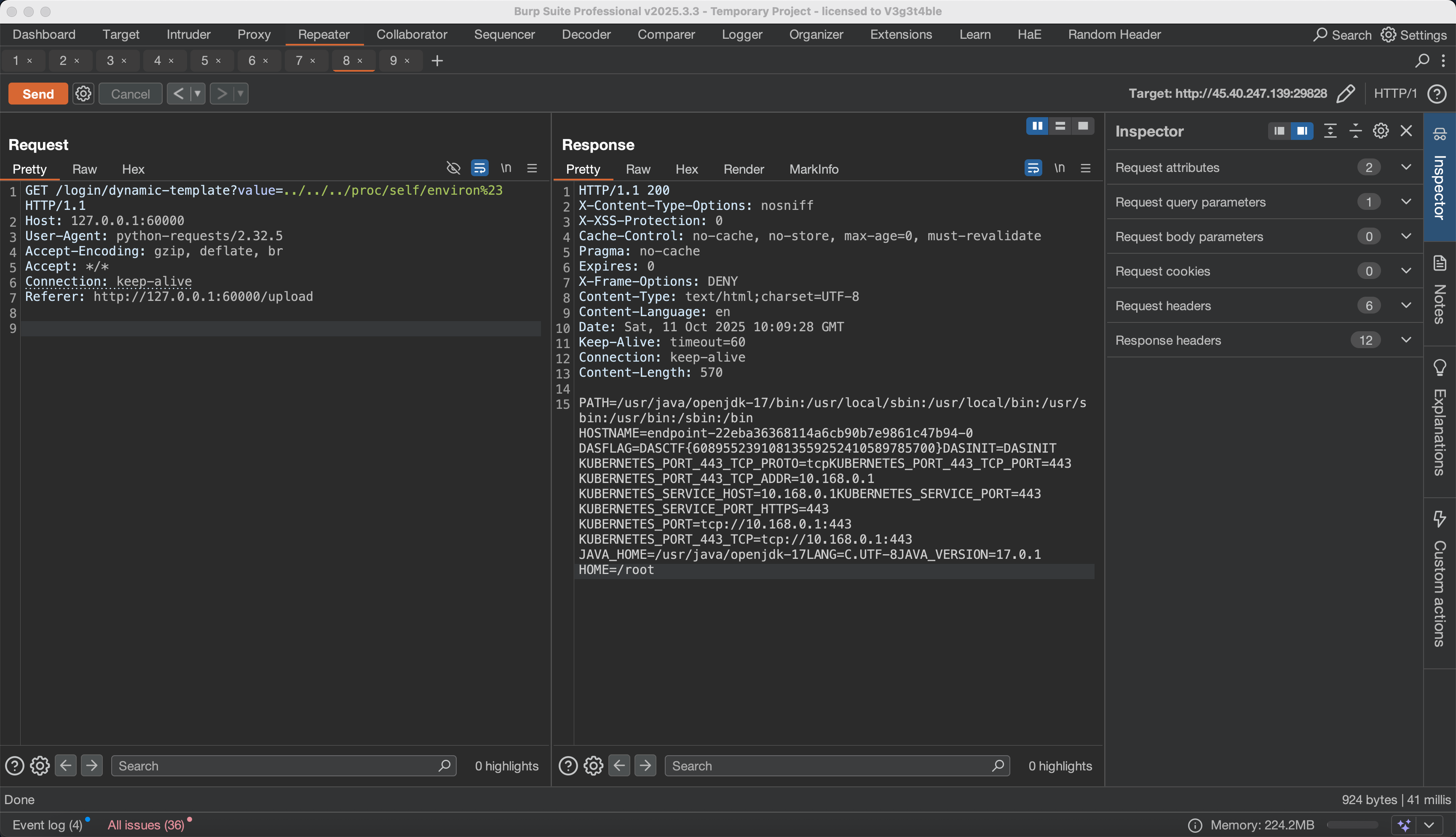Switch response view to Render tab
The image size is (1456, 837).
[744, 169]
